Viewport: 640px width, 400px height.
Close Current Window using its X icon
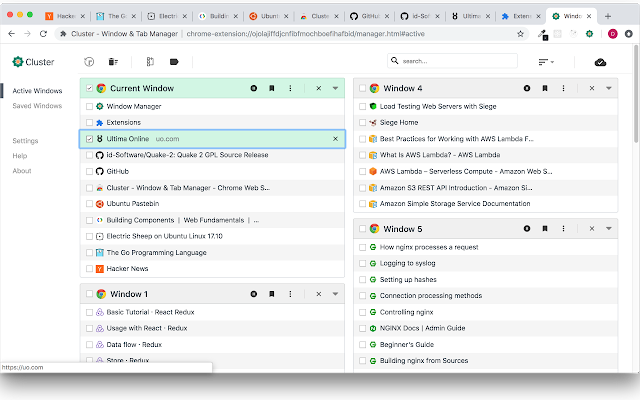pyautogui.click(x=319, y=88)
